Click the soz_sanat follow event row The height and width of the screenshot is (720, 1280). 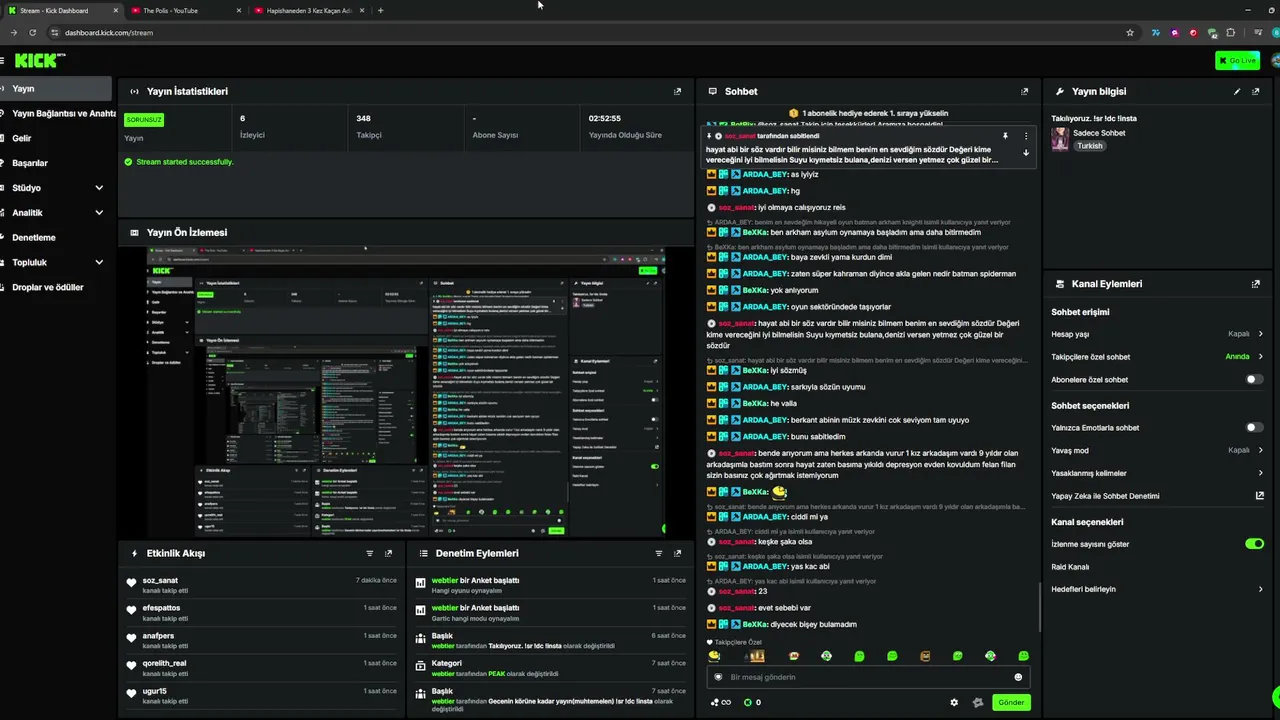pyautogui.click(x=263, y=585)
